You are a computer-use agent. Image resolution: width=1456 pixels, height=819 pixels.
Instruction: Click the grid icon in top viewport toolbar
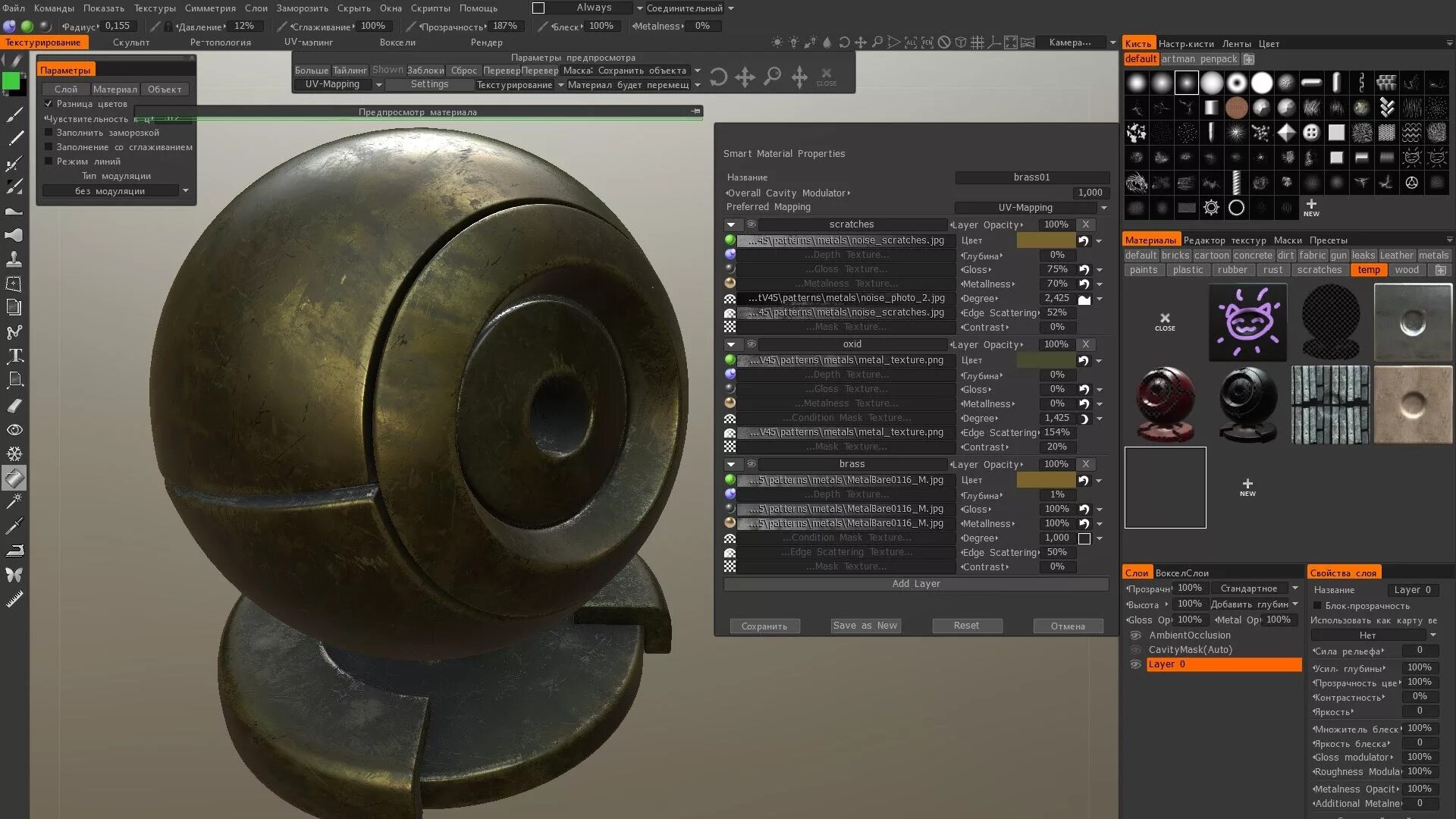pyautogui.click(x=977, y=42)
